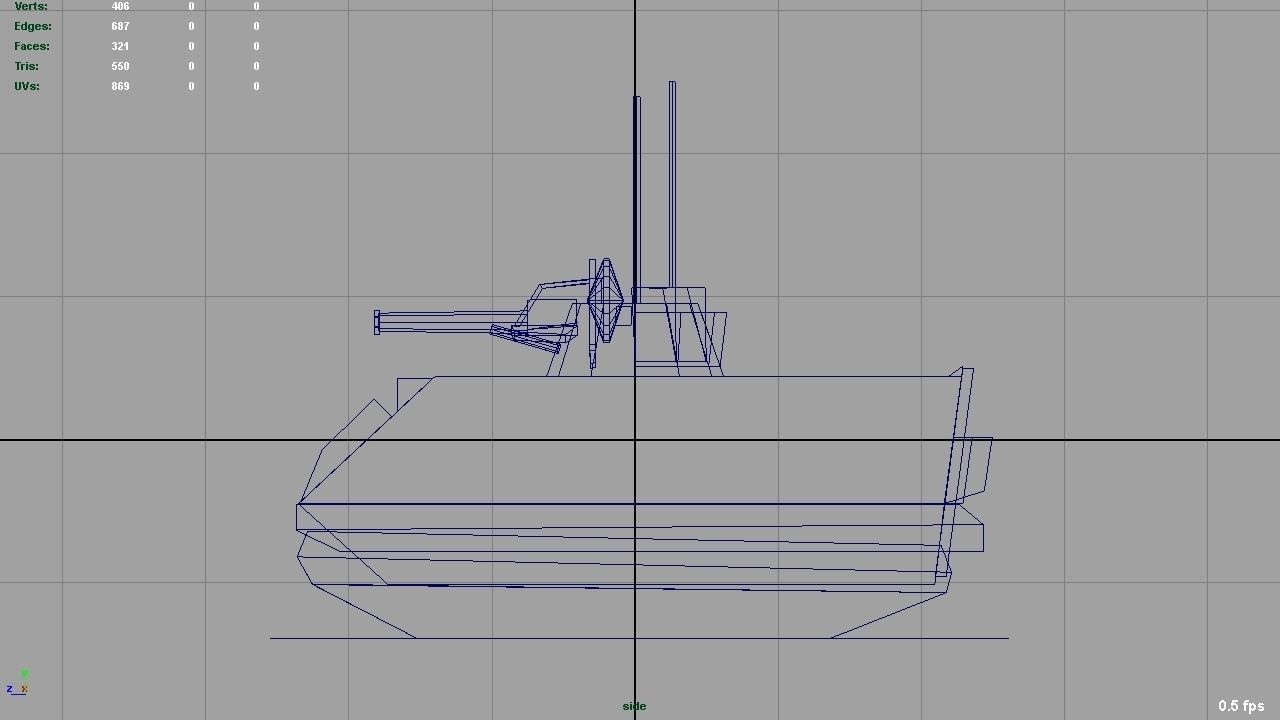Click the 'UVs:' heads-up label
The height and width of the screenshot is (720, 1280).
coord(27,86)
